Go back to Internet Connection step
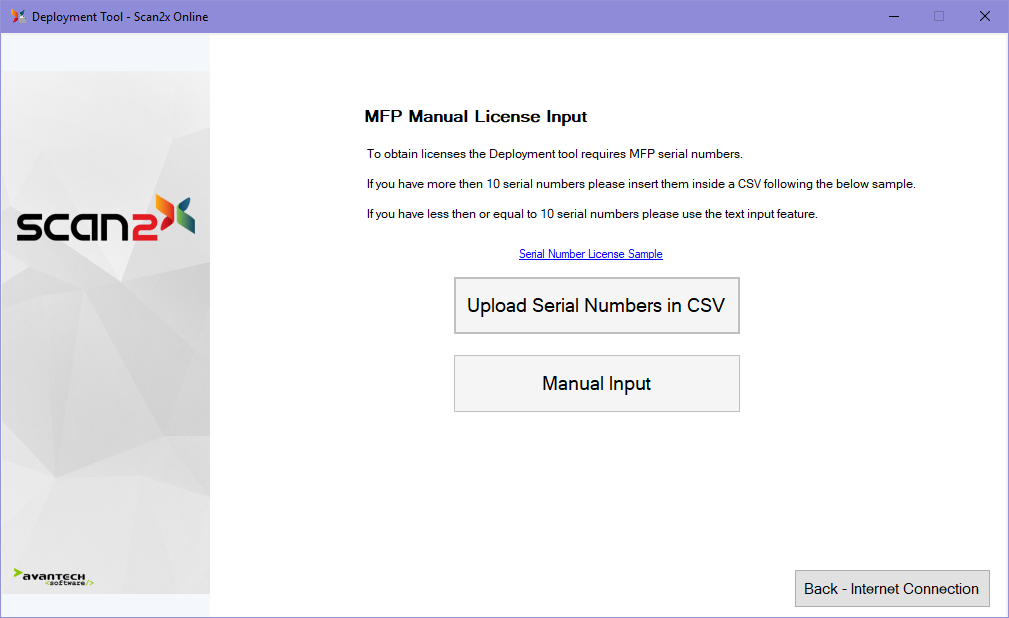The height and width of the screenshot is (618, 1009). pyautogui.click(x=891, y=588)
